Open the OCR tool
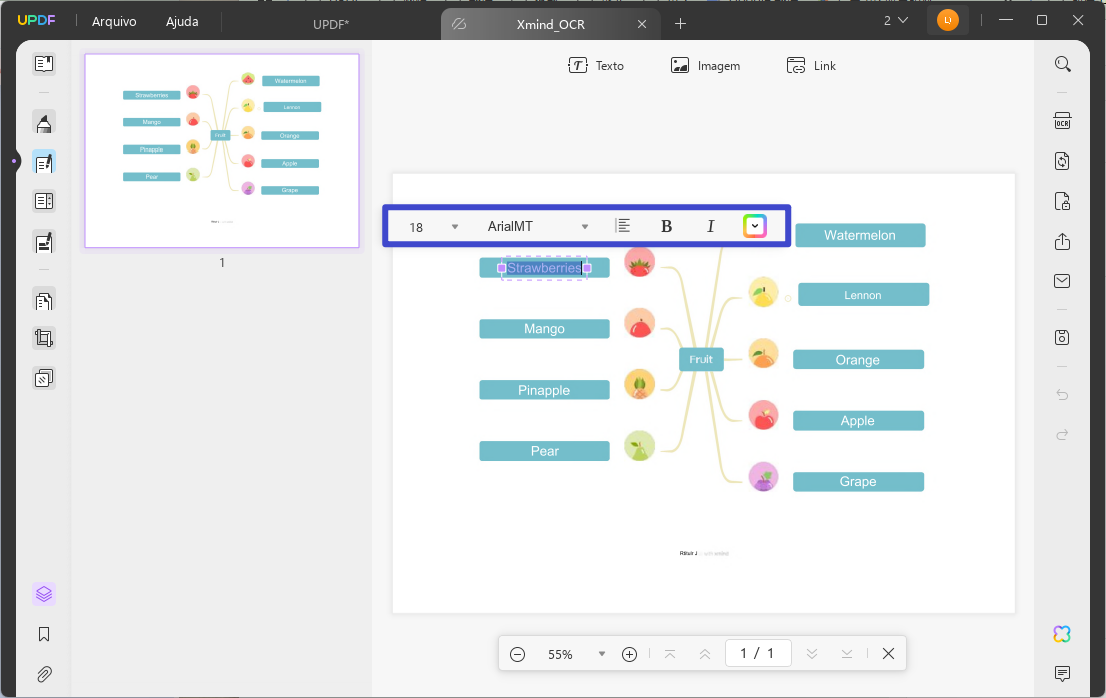The width and height of the screenshot is (1106, 698). click(1062, 120)
